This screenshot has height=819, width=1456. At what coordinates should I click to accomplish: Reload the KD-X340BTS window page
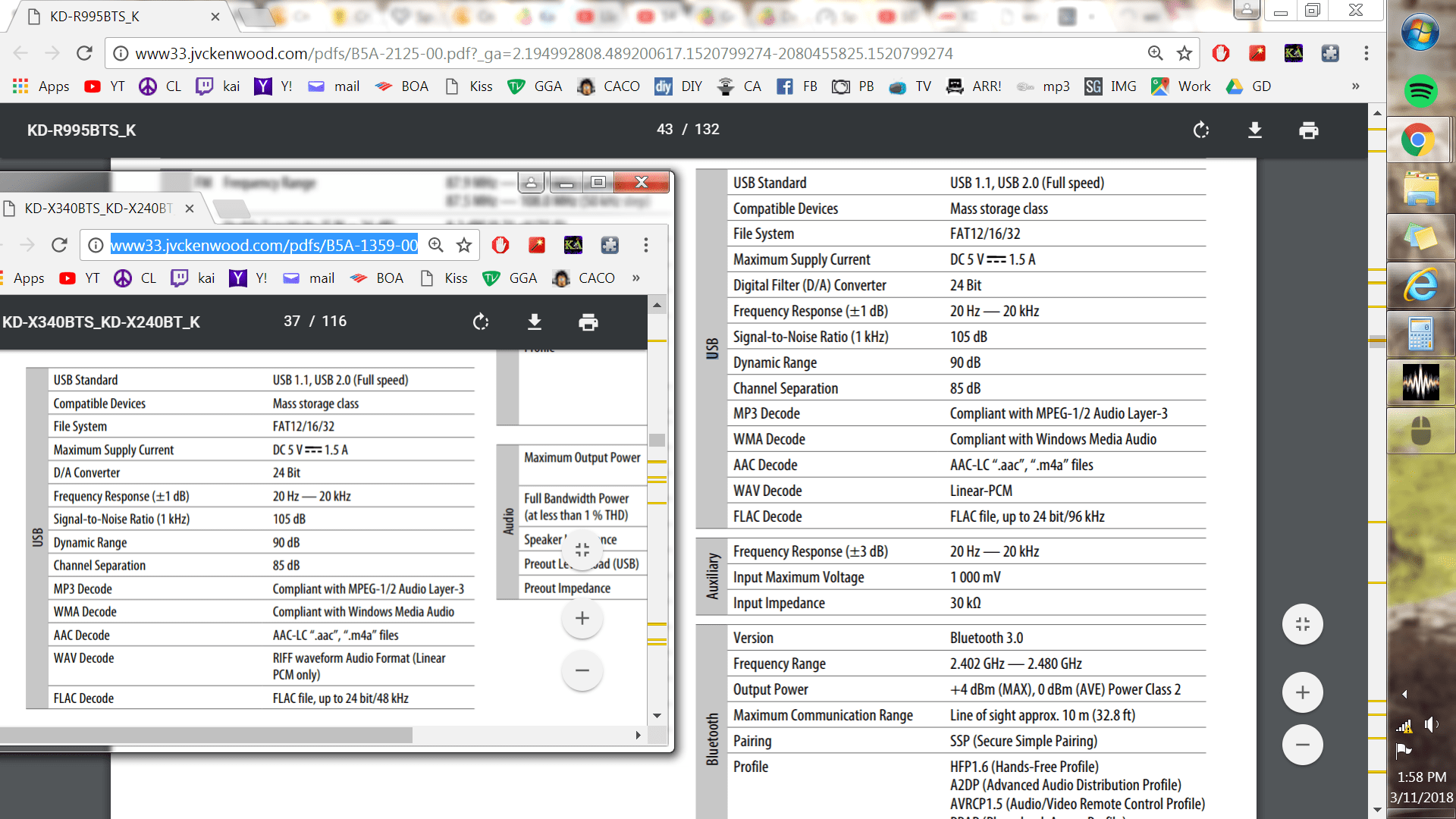pos(59,245)
